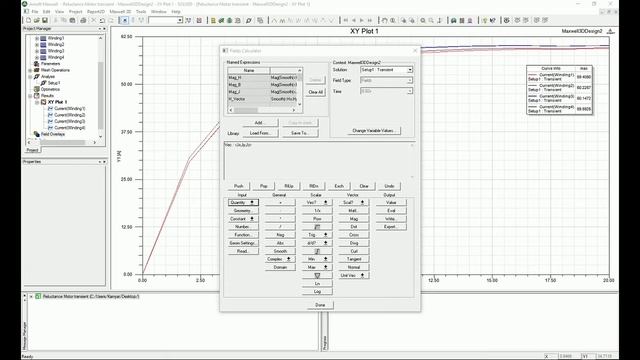The image size is (640, 360).
Task: Open the File menu
Action: [35, 12]
